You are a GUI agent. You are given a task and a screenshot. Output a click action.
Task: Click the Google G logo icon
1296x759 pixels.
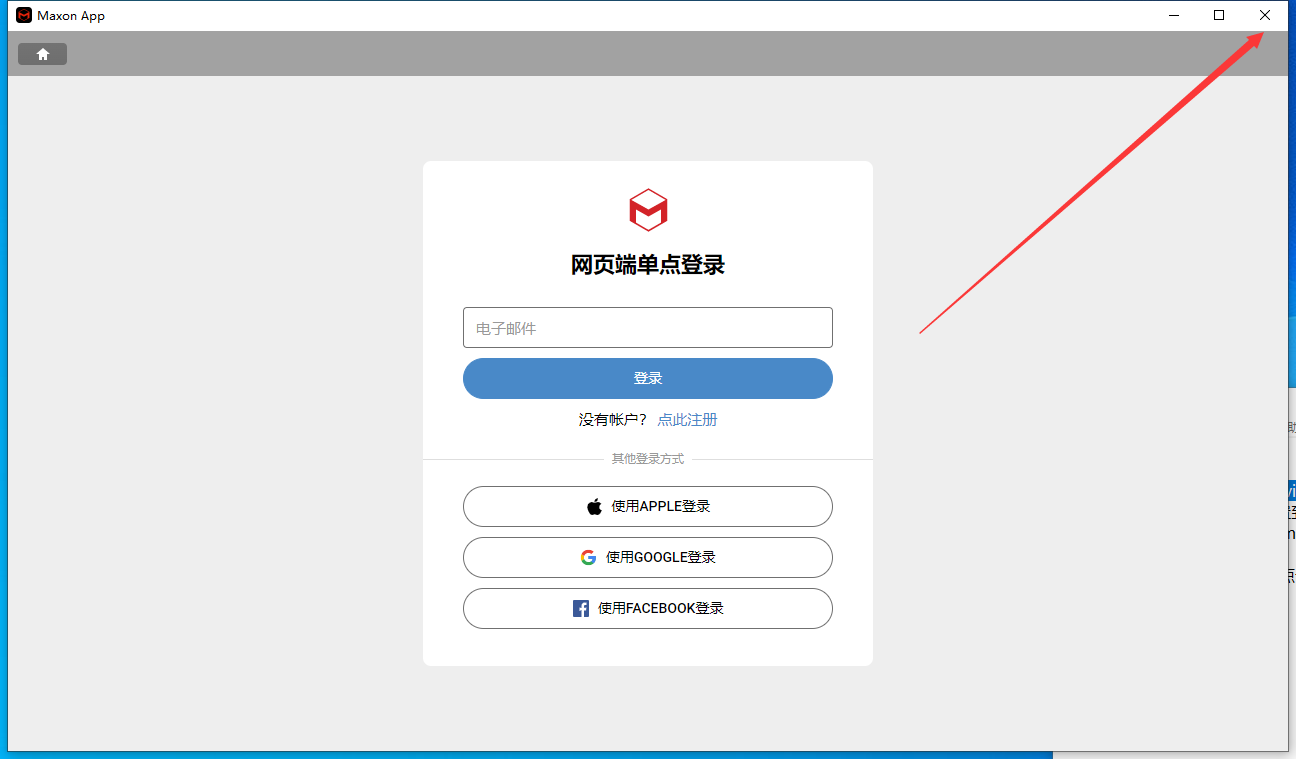click(x=588, y=558)
